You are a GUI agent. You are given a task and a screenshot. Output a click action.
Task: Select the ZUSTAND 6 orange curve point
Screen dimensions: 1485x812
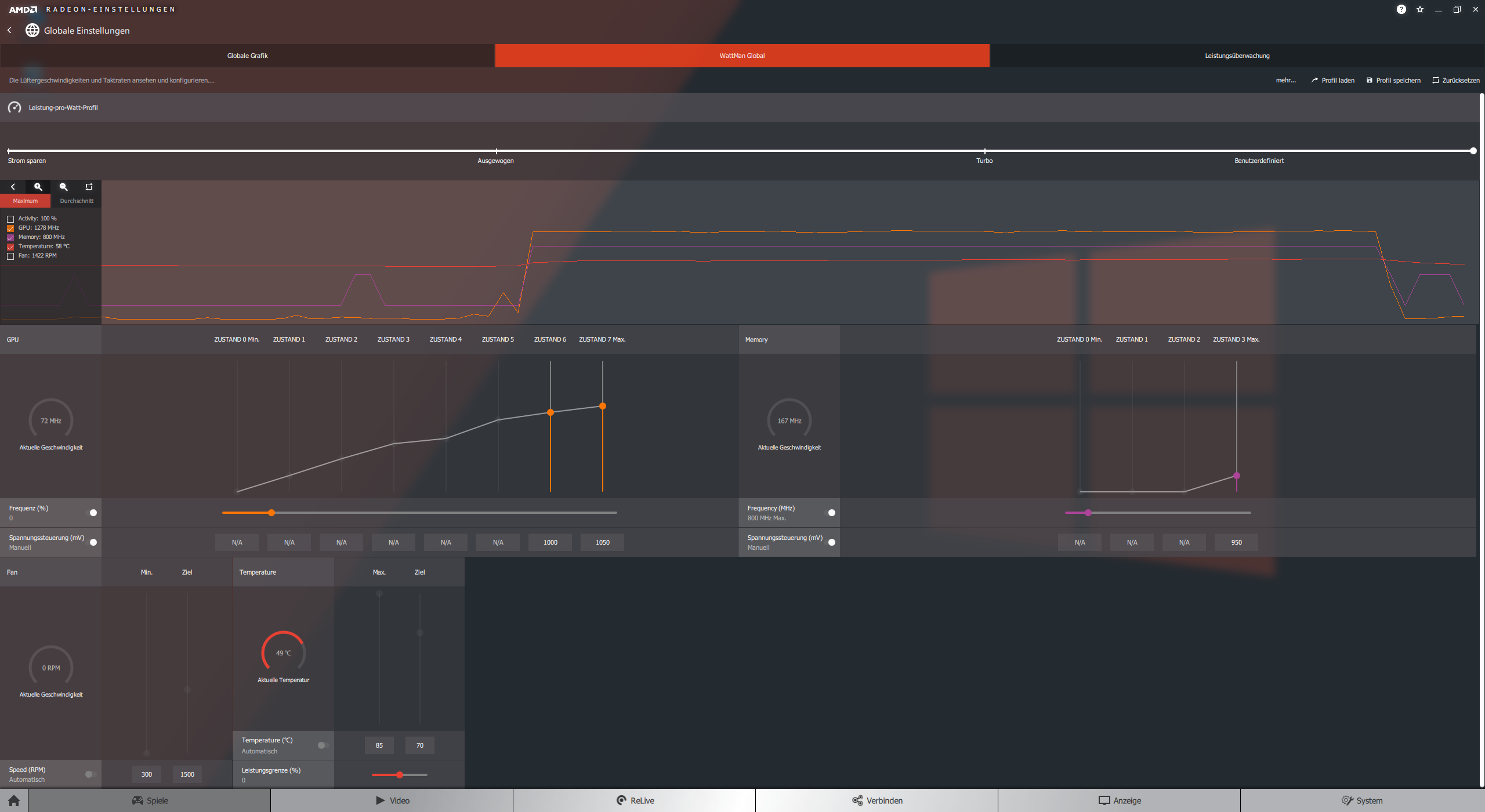tap(550, 412)
